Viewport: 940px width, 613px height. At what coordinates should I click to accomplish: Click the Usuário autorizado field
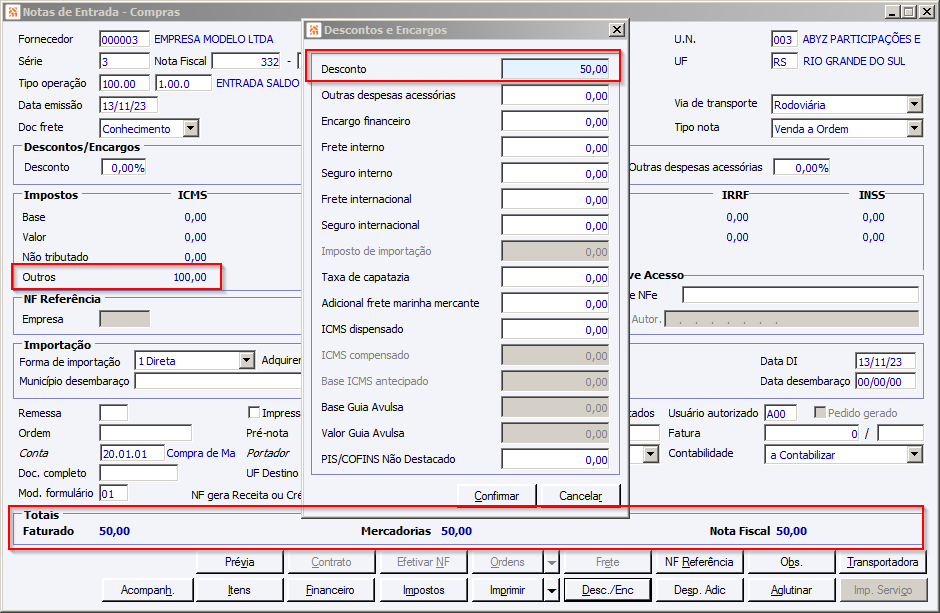point(781,413)
